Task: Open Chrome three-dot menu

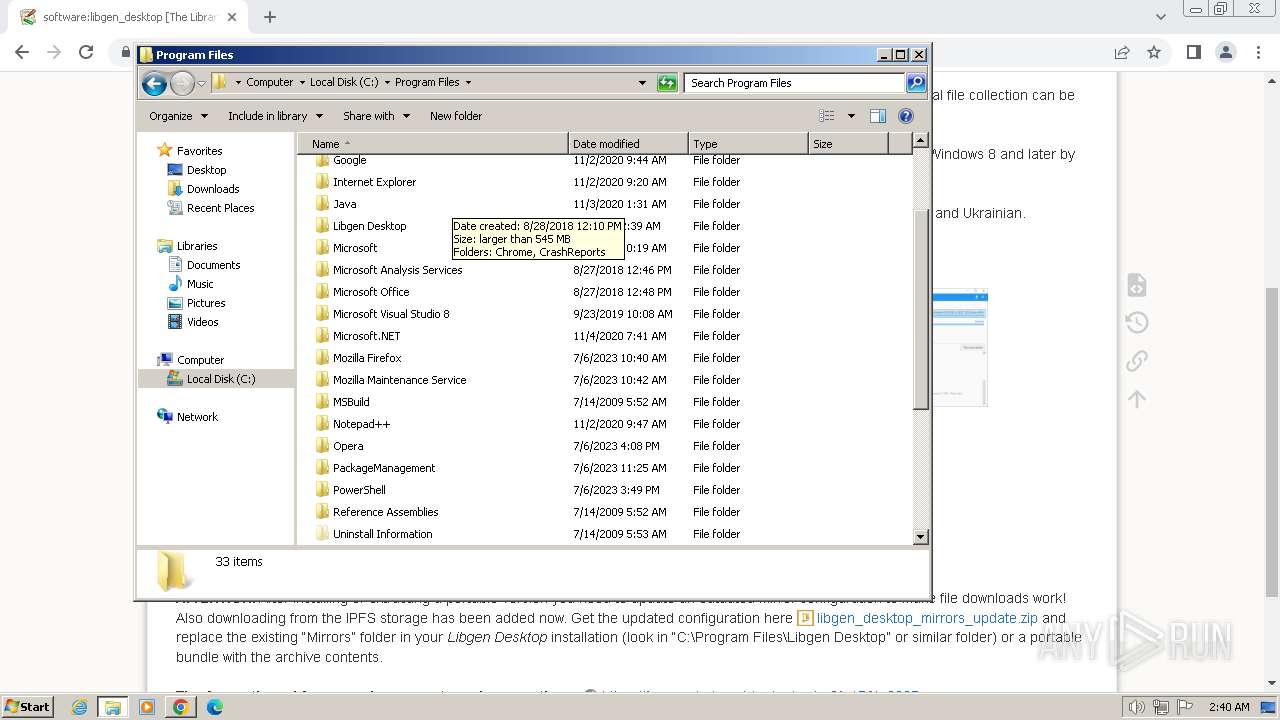Action: pos(1258,52)
